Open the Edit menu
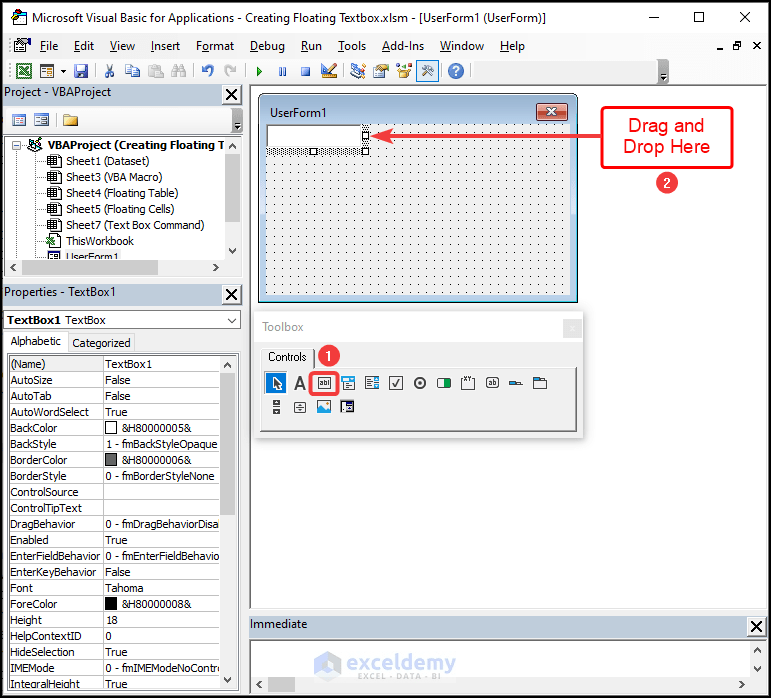Viewport: 771px width, 698px height. pyautogui.click(x=84, y=46)
